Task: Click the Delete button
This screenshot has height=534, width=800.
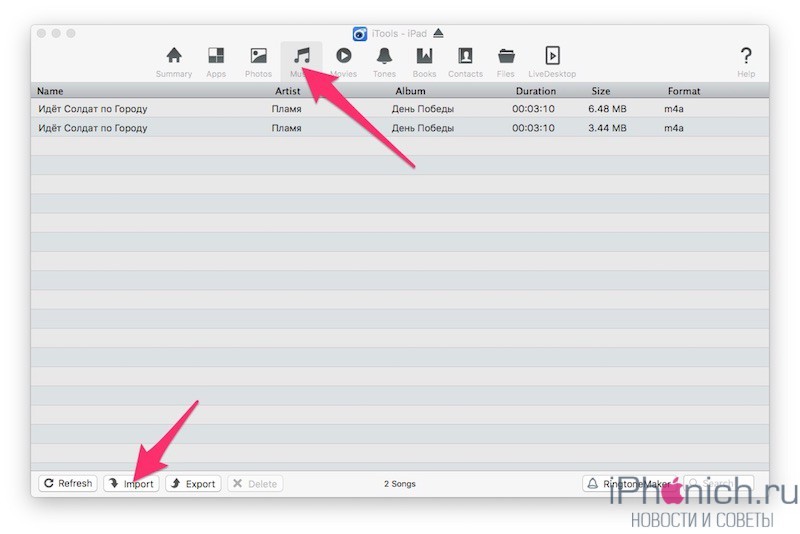Action: pos(255,484)
